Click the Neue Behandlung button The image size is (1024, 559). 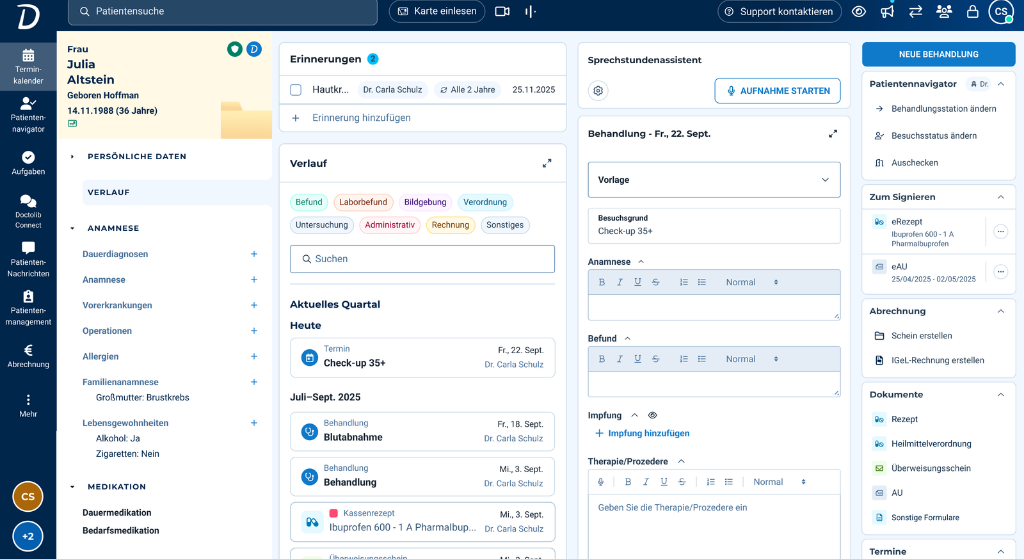[x=938, y=54]
